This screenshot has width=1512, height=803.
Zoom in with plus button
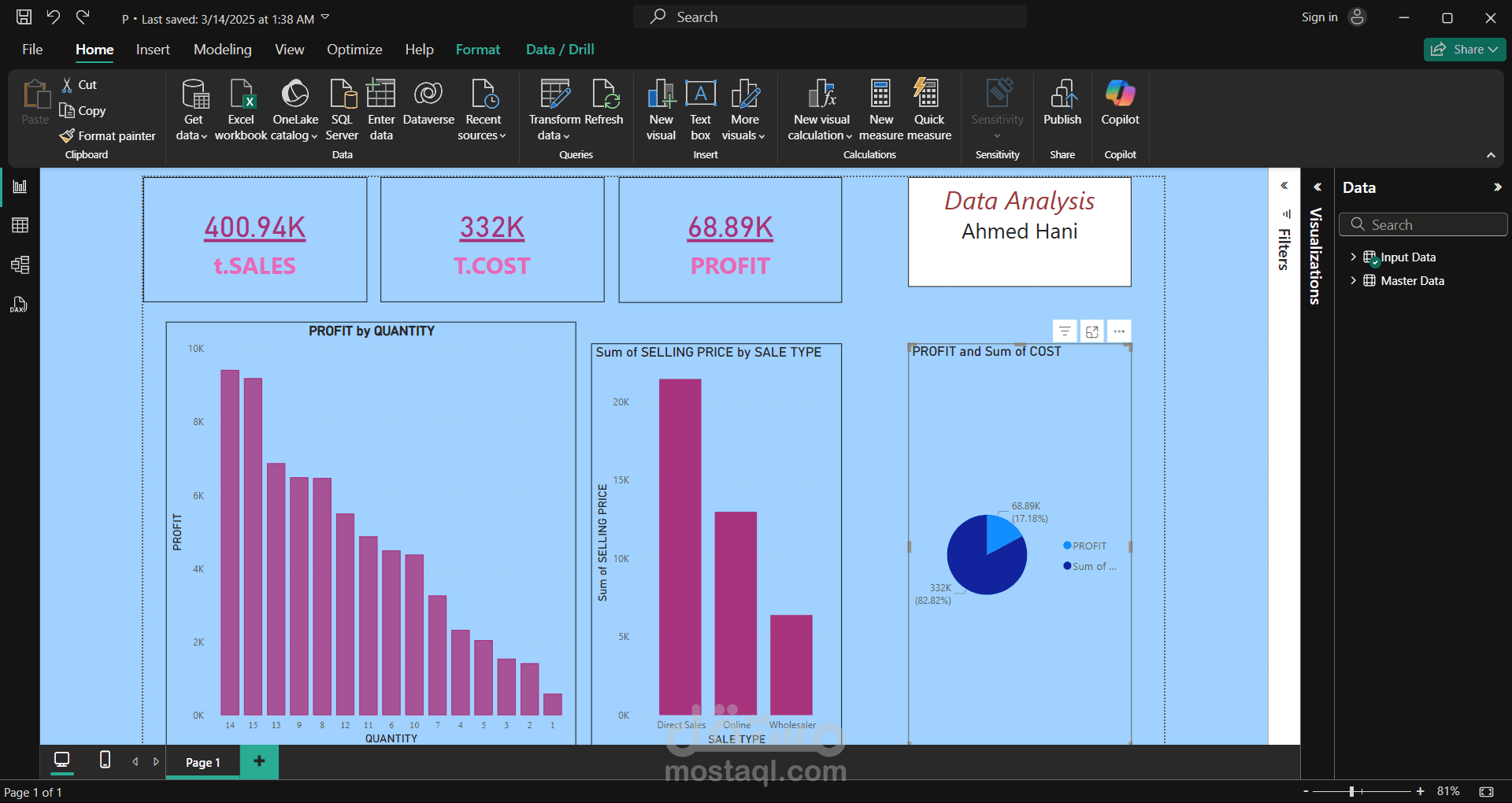(x=1420, y=791)
